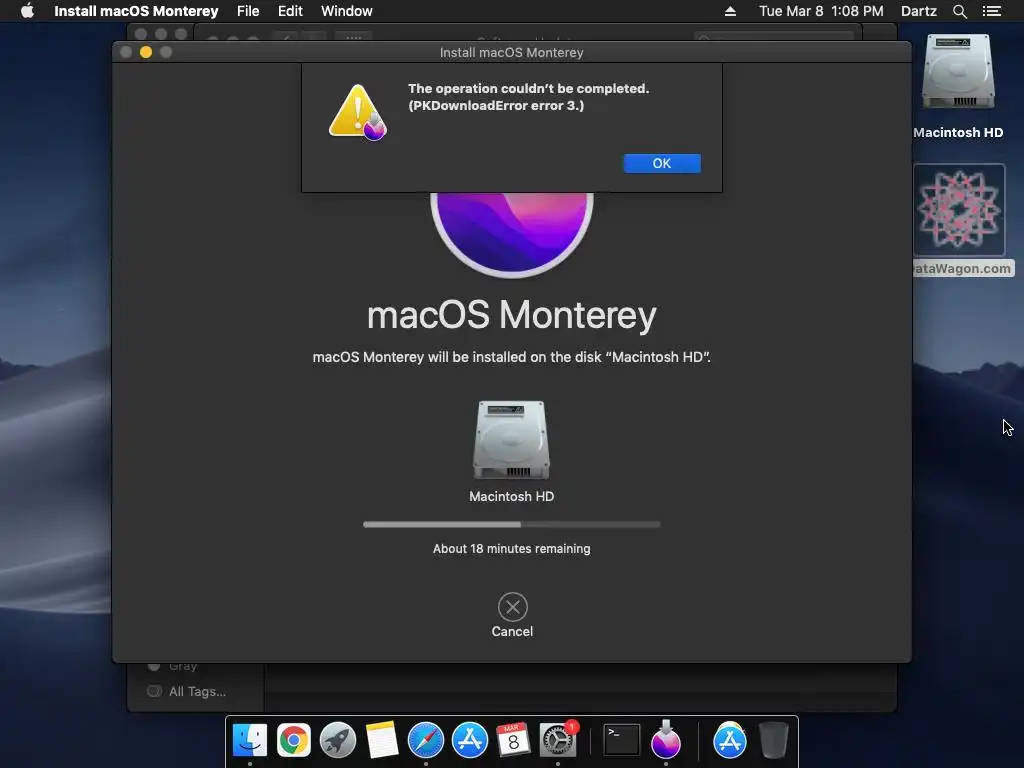The height and width of the screenshot is (768, 1024).
Task: Click the large macOS Monterey heading
Action: 511,315
